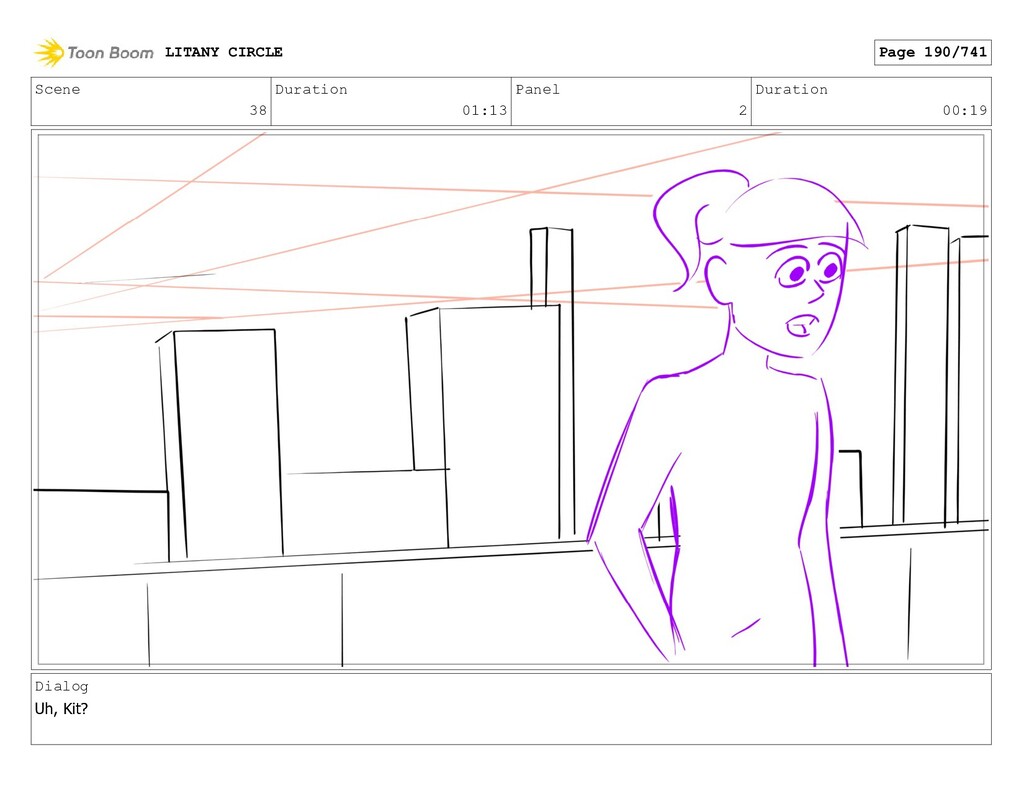Select the LITANY CIRCLE project title

tap(223, 52)
